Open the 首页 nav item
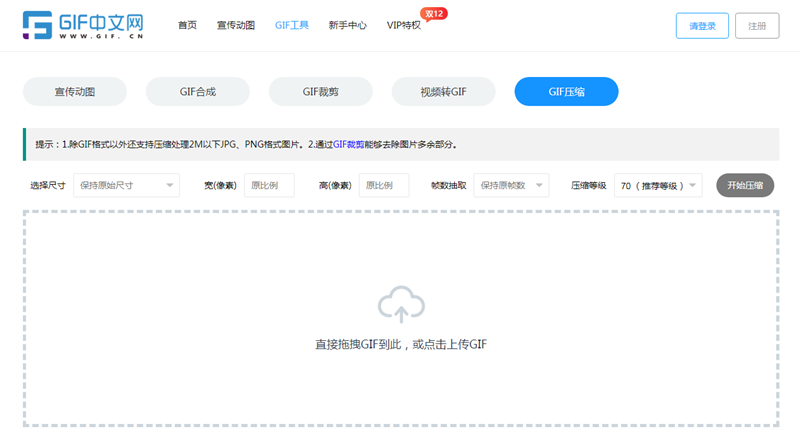 [x=187, y=25]
